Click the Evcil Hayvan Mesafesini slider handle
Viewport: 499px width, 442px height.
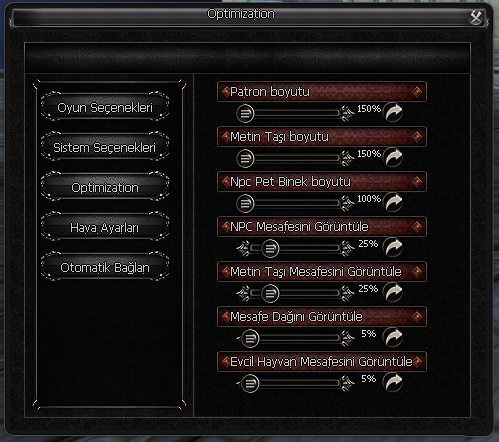[250, 384]
